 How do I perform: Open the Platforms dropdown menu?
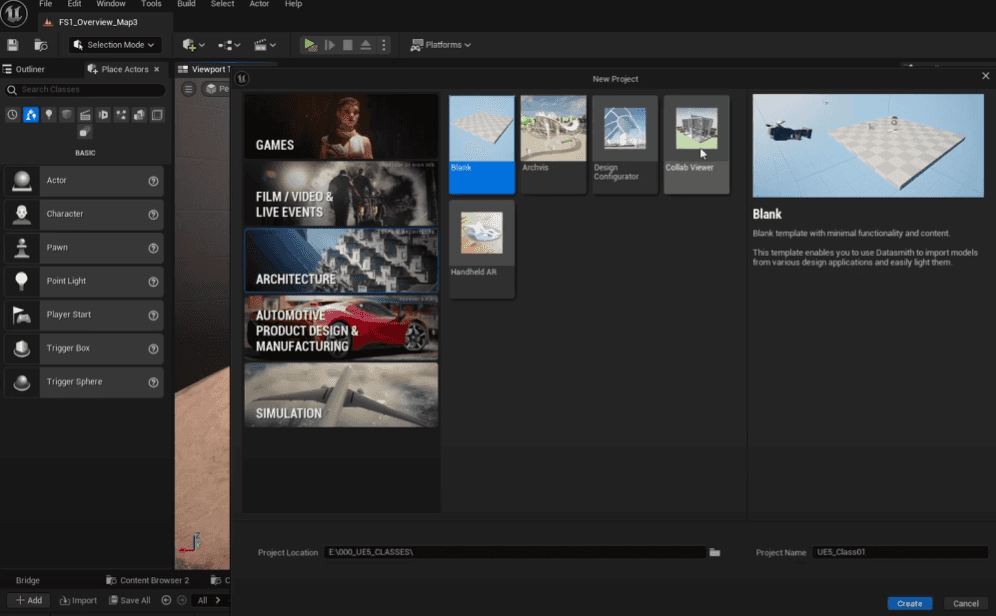441,44
